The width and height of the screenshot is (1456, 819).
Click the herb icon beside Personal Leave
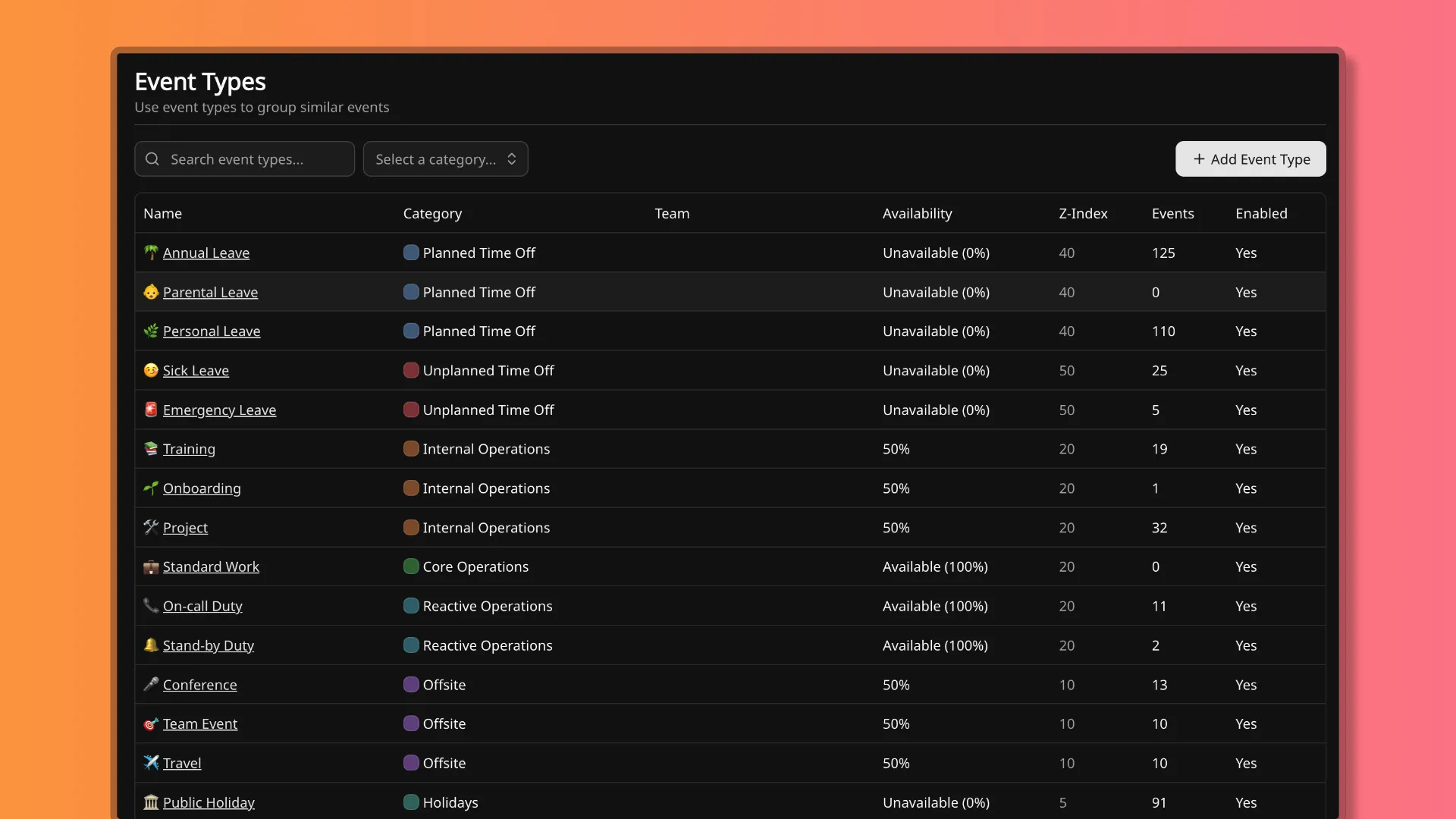click(151, 331)
